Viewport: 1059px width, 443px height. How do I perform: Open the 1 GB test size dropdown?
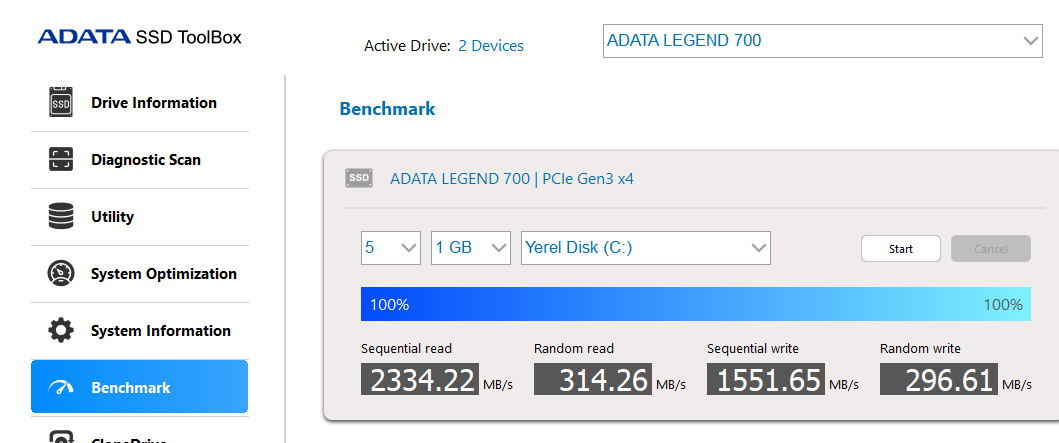tap(471, 248)
